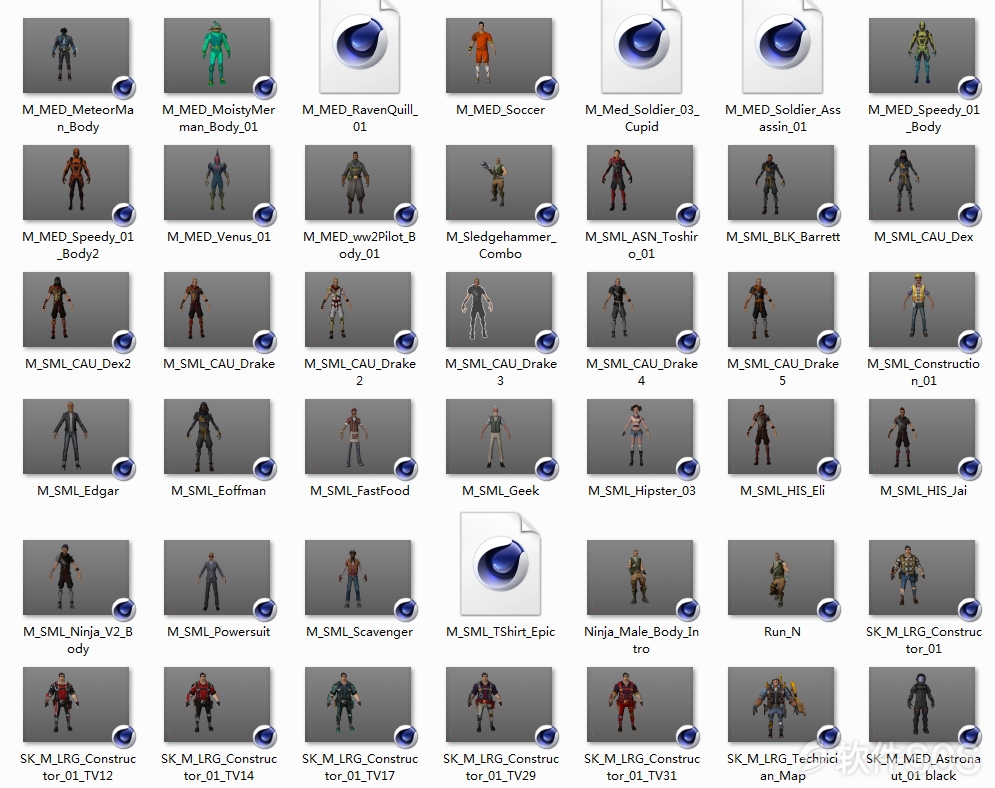Select the SK_M_LRG_Constructor_01_TV17 thumbnail
Image resolution: width=995 pixels, height=788 pixels.
pos(358,704)
